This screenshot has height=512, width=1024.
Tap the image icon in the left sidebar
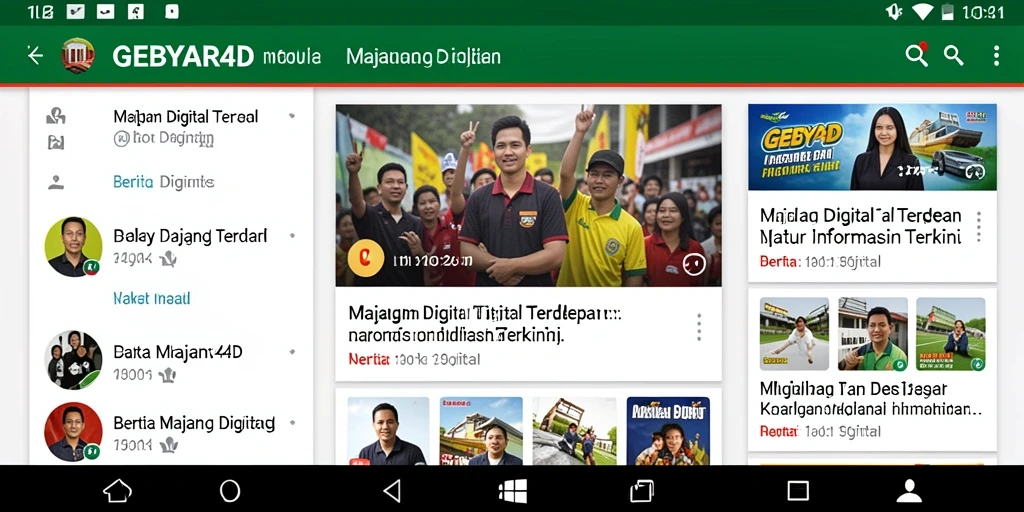click(x=56, y=141)
